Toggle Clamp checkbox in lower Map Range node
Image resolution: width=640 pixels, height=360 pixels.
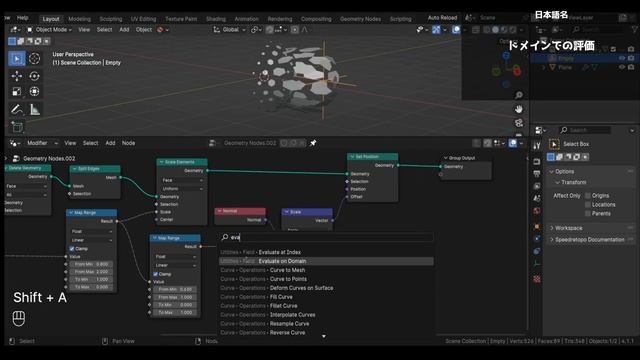(156, 274)
